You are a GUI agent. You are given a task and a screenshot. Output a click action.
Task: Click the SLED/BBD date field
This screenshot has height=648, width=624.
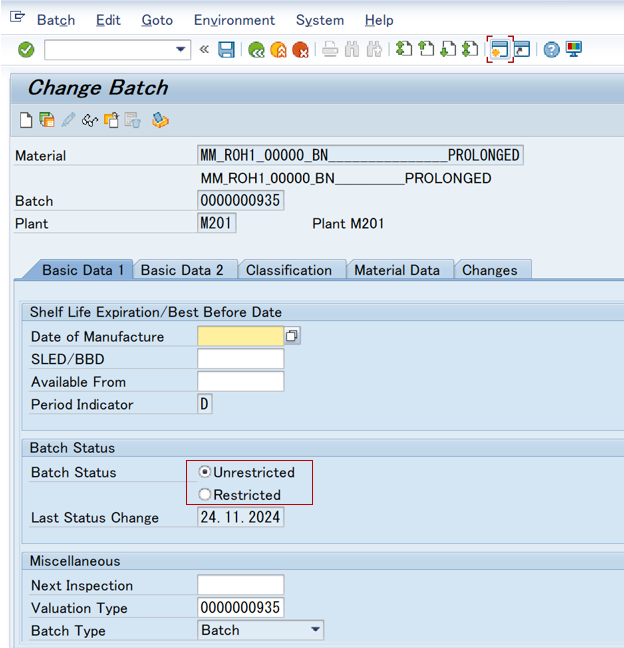point(241,358)
